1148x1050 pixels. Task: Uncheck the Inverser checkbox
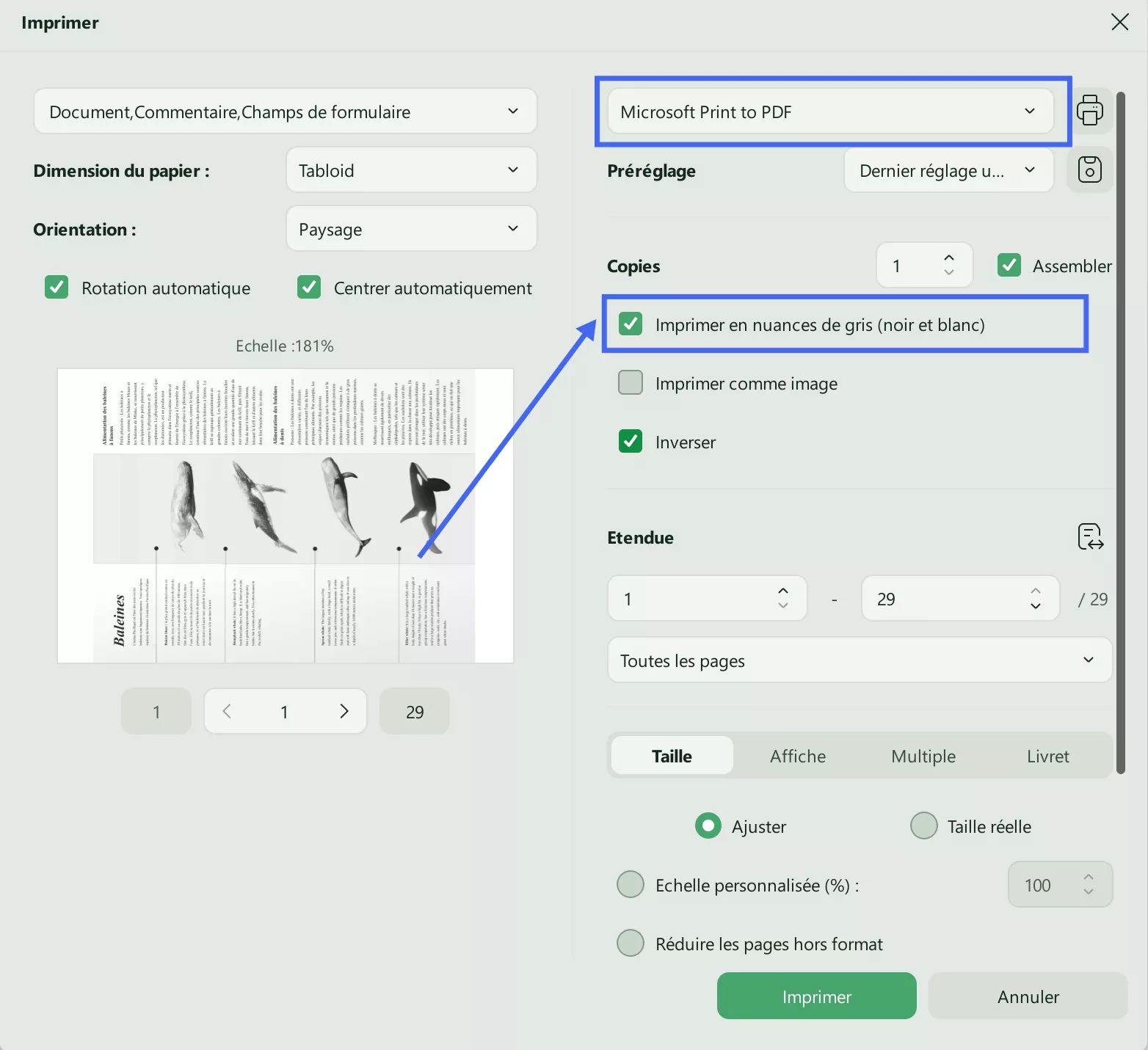pos(631,441)
